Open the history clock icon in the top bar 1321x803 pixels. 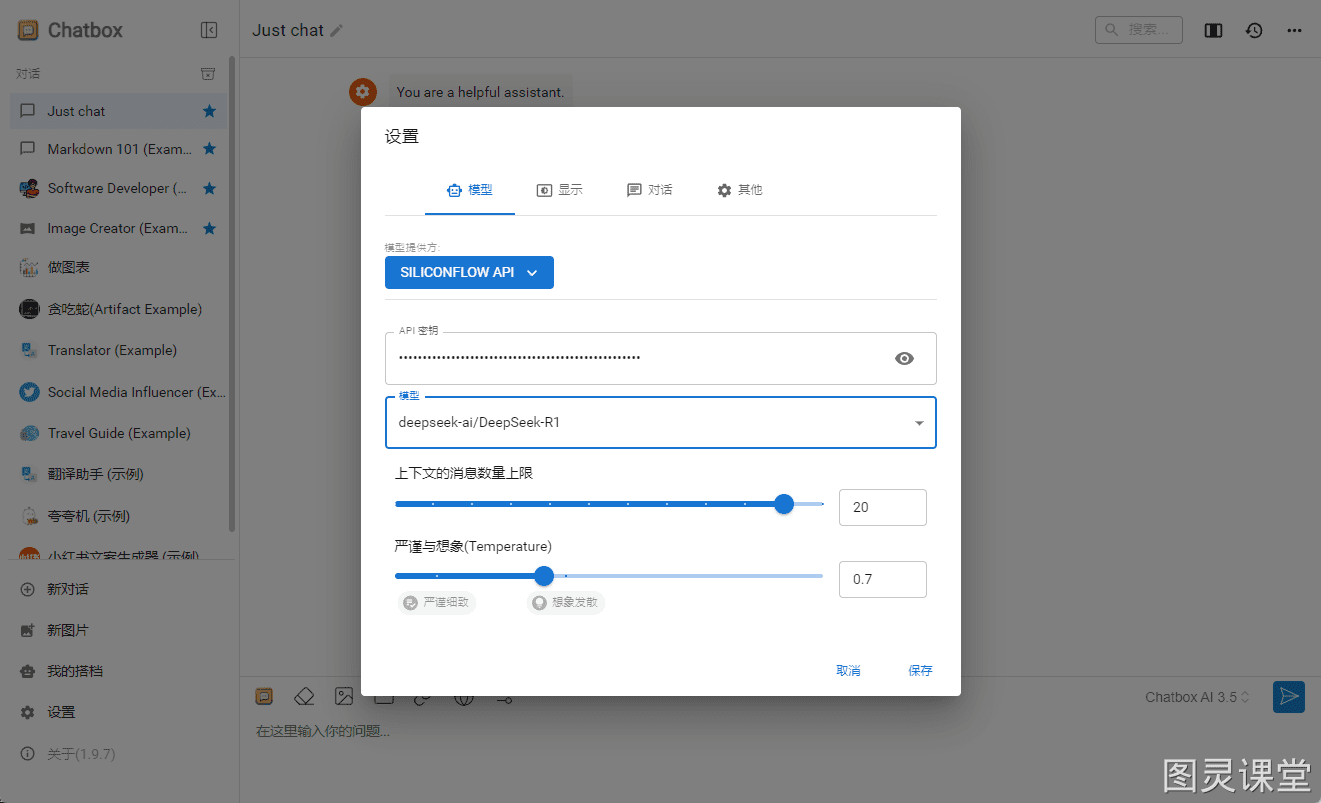(1254, 30)
